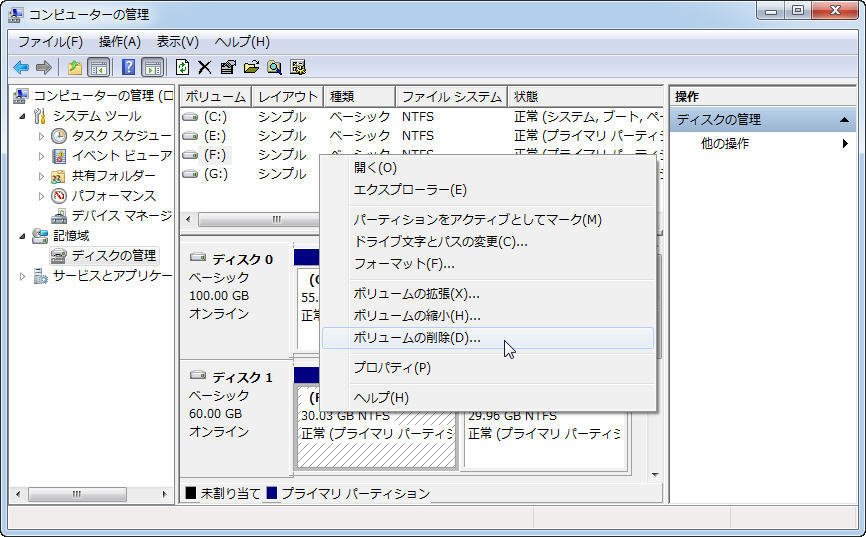The height and width of the screenshot is (537, 866).
Task: Choose フォーマット(F)... from context menu
Action: click(489, 264)
